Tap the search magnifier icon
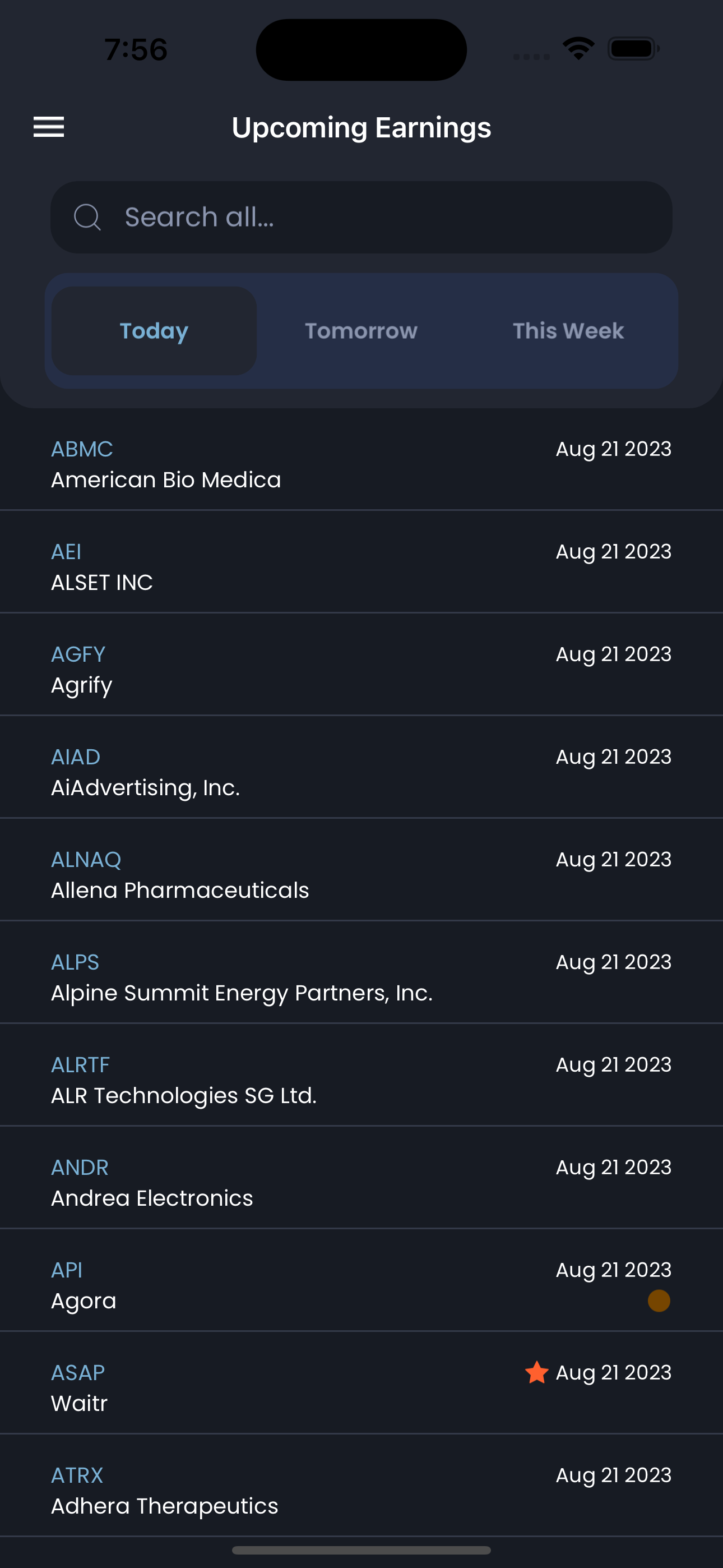 (87, 217)
